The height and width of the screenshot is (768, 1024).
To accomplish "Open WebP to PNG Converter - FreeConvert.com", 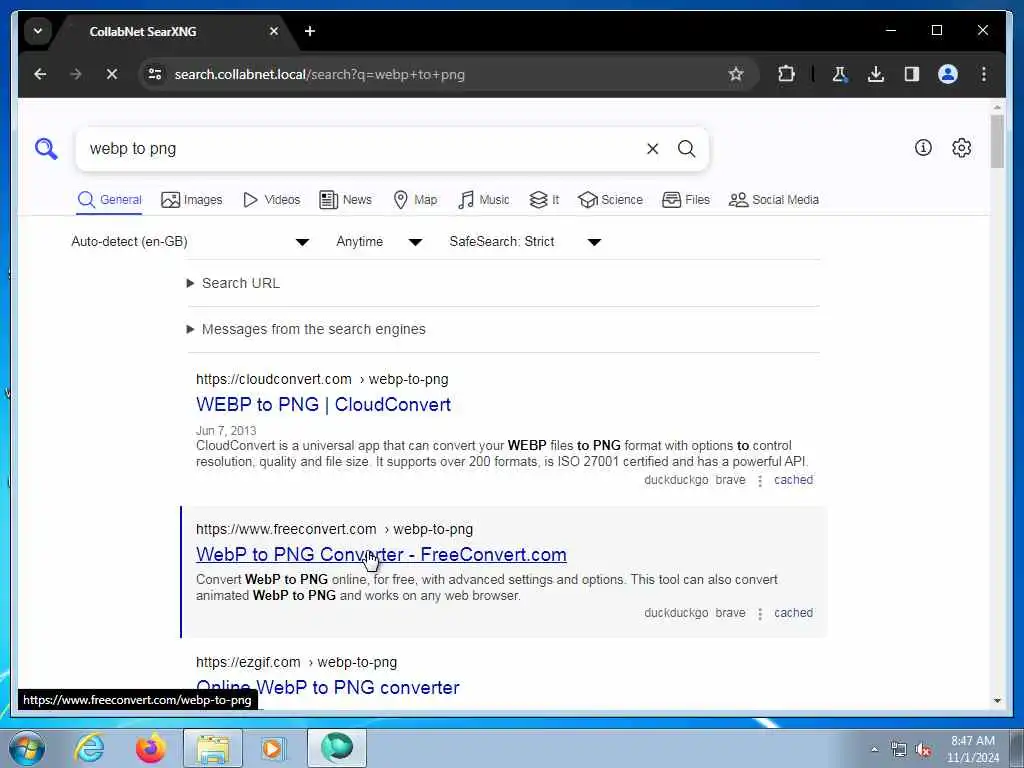I will pyautogui.click(x=381, y=554).
